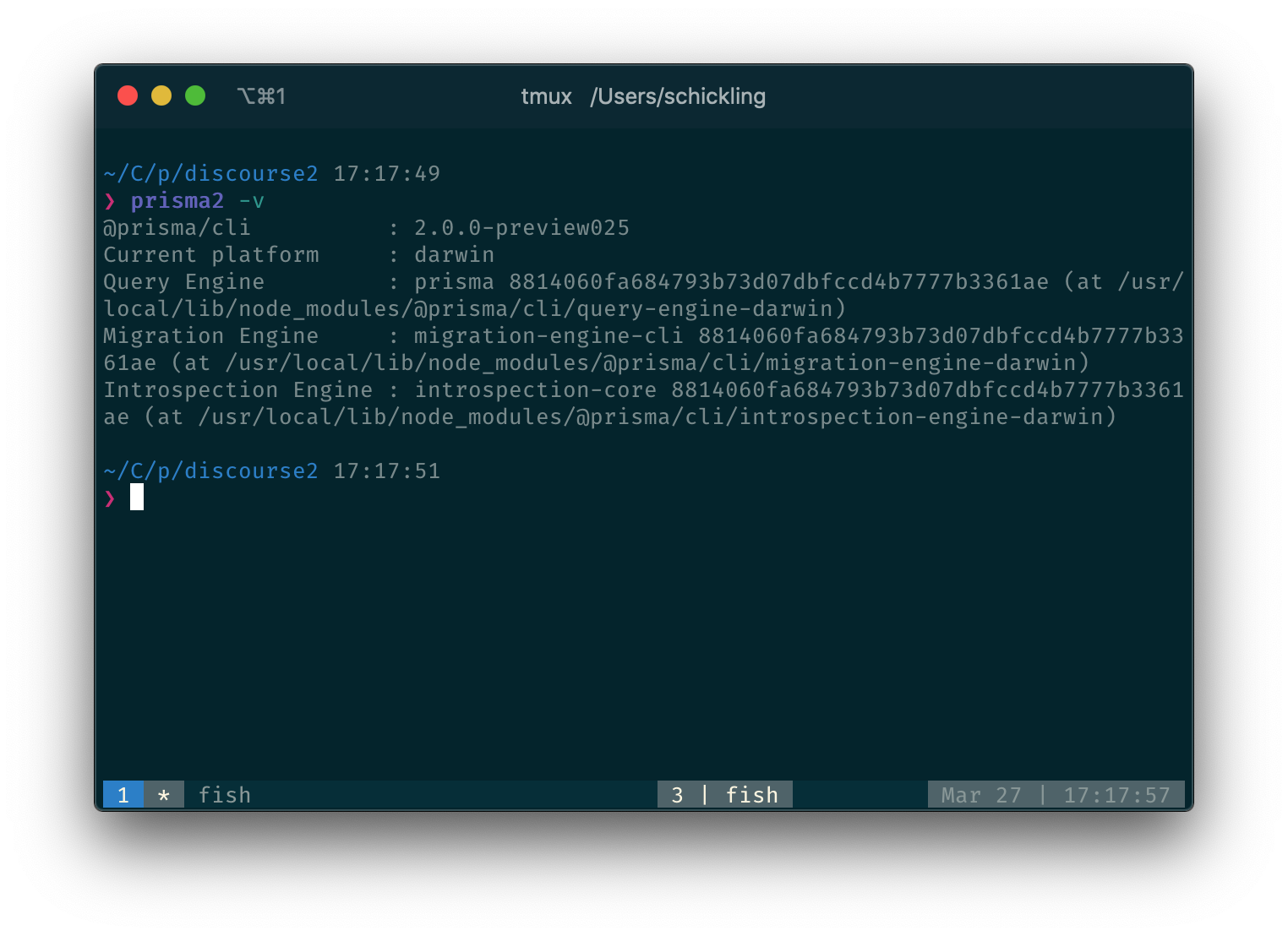Click 'introspection-core' text
Viewport: 1288px width, 936px height.
pos(535,390)
